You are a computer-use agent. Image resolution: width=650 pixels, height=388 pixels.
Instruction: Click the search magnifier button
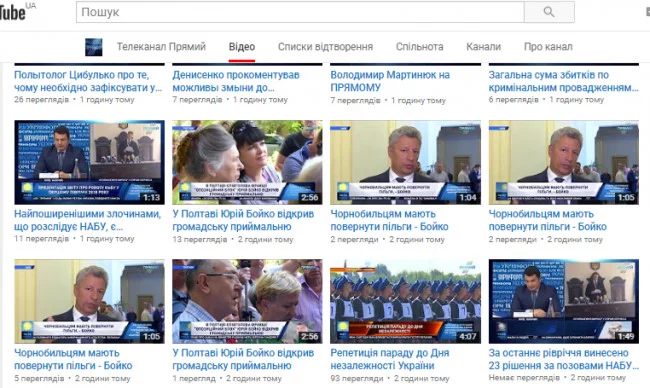click(x=549, y=12)
